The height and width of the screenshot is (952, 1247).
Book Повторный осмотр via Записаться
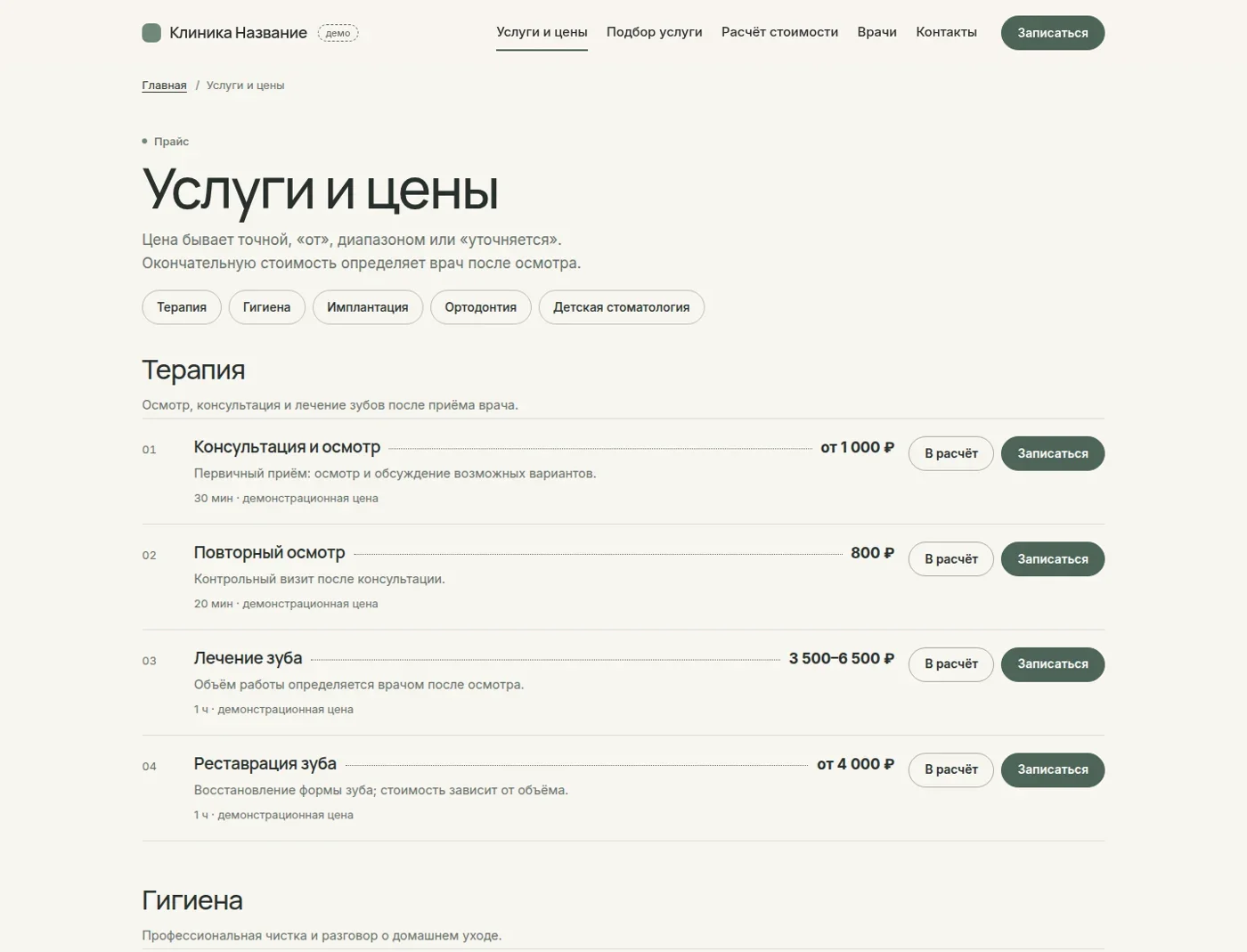[1053, 559]
